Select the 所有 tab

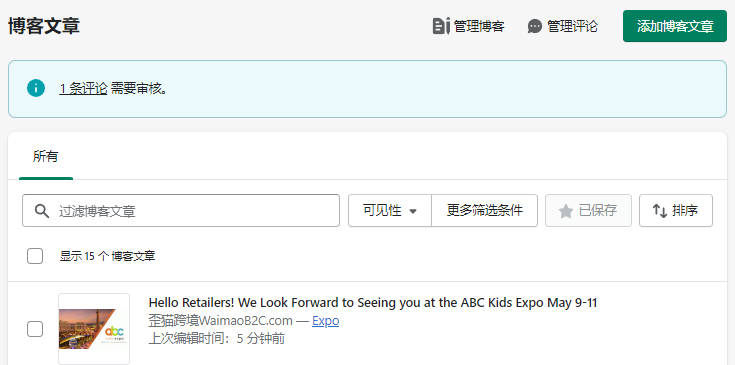(x=45, y=156)
